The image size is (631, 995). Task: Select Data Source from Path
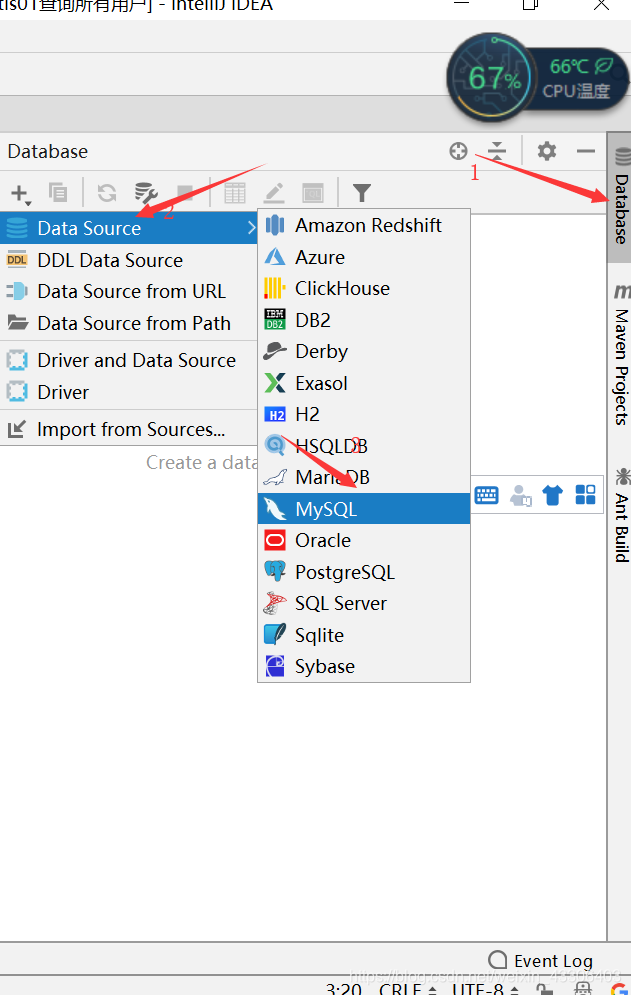(x=128, y=323)
